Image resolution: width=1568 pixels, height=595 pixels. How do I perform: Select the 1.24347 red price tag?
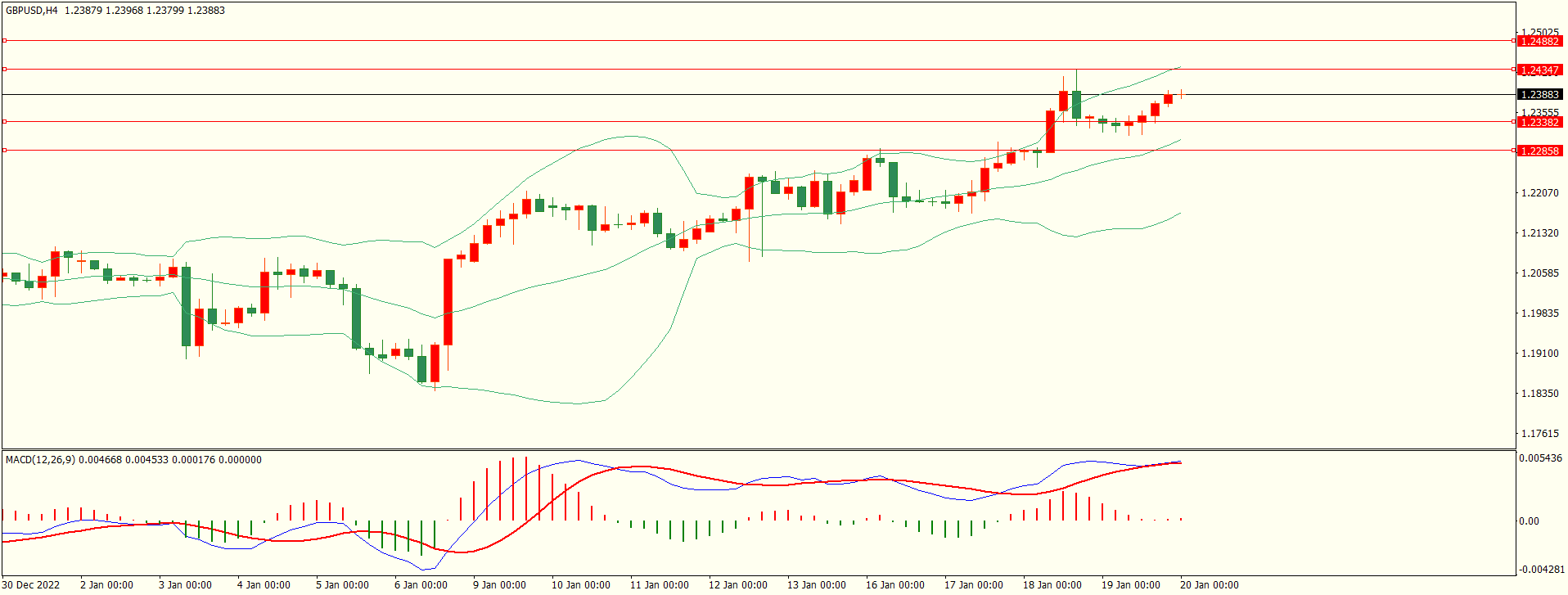click(1539, 70)
